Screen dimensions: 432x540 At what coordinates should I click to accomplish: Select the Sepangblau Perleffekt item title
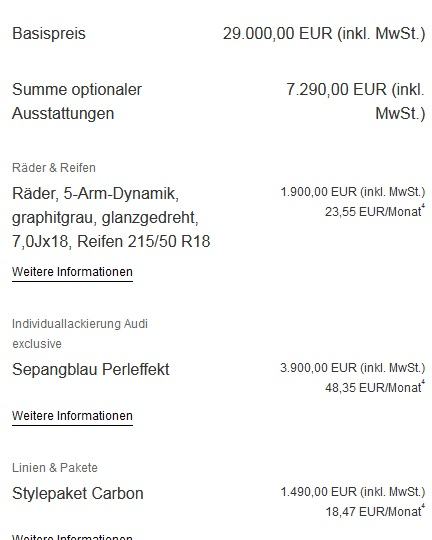point(91,370)
